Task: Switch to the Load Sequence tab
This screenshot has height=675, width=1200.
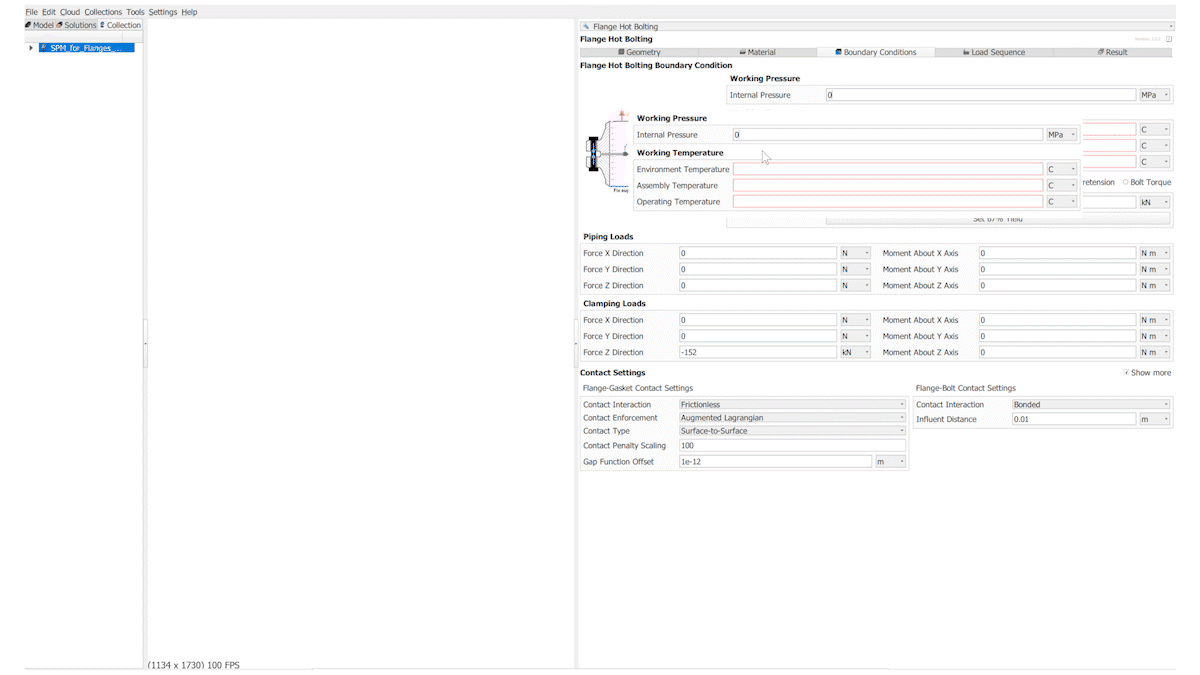Action: 993,52
